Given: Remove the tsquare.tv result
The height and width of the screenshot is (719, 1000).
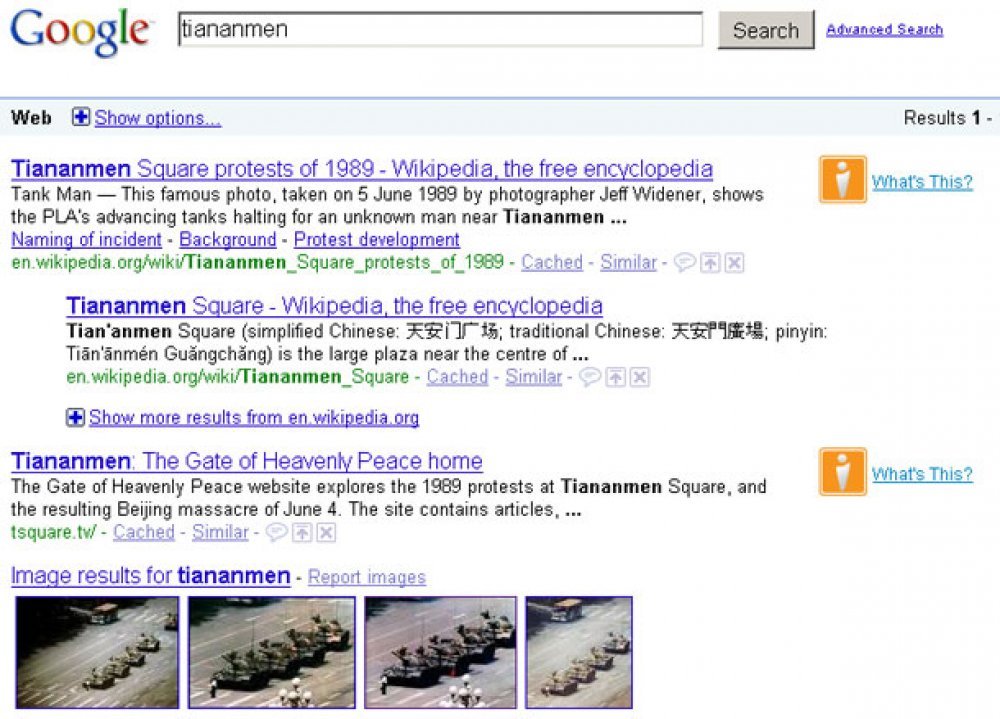Looking at the screenshot, I should [326, 532].
